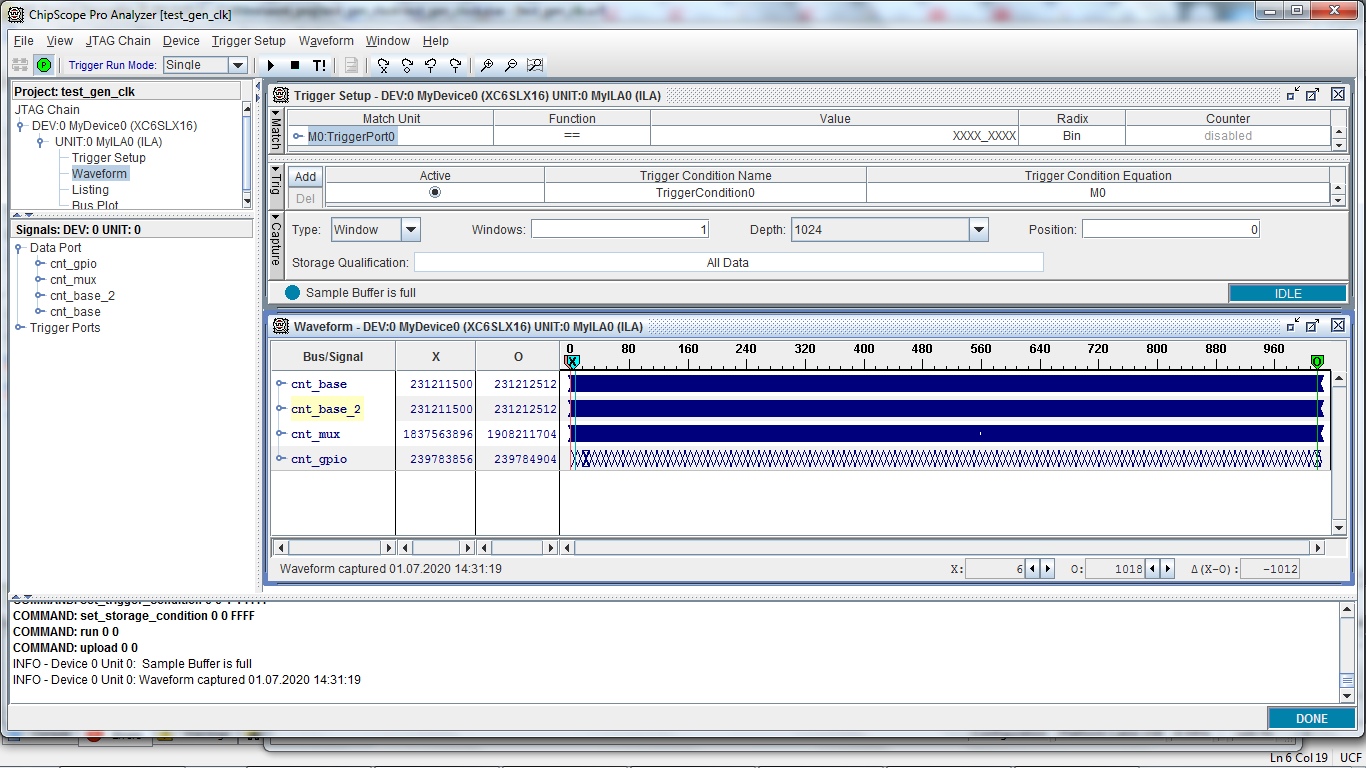Increment the X cursor position stepper

[x=1048, y=569]
